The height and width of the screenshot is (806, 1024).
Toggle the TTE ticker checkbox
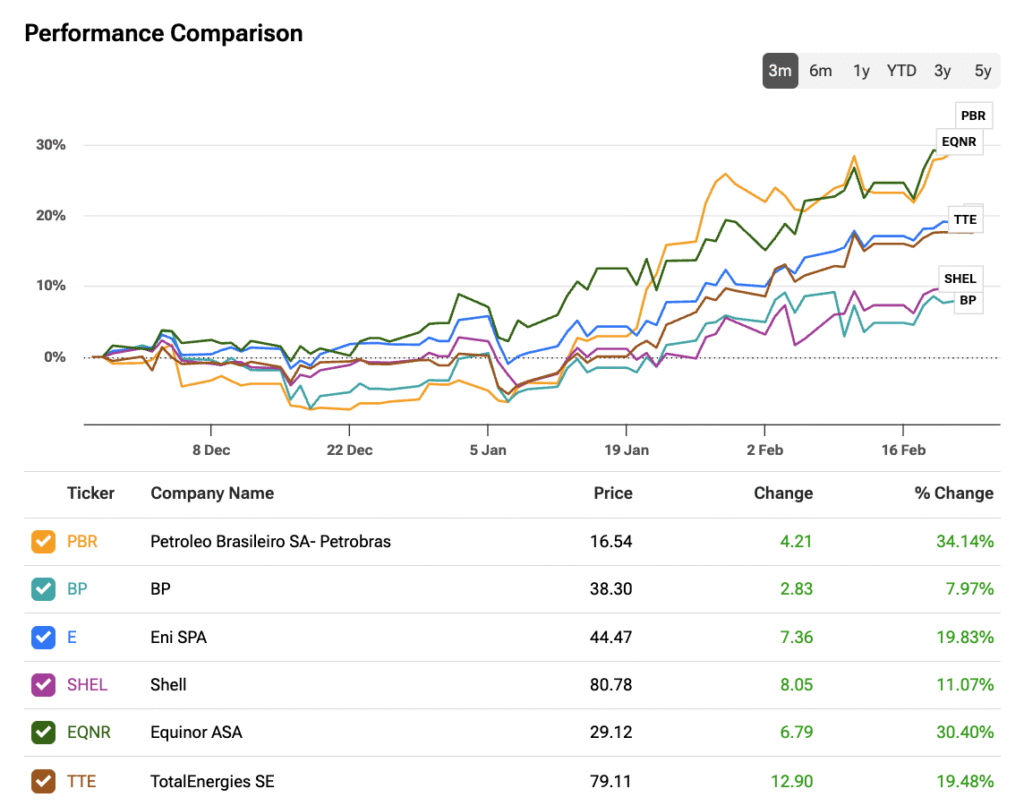43,781
